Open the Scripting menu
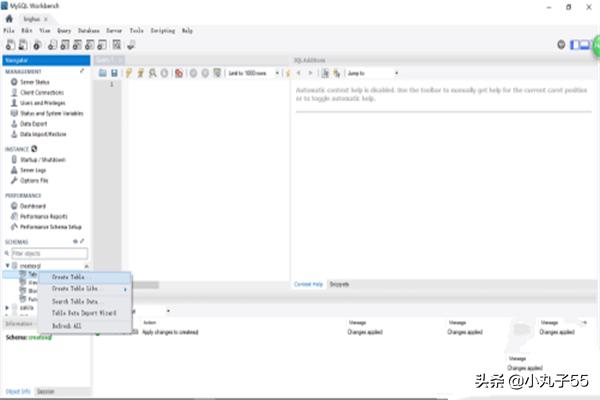The width and height of the screenshot is (600, 400). (x=163, y=30)
